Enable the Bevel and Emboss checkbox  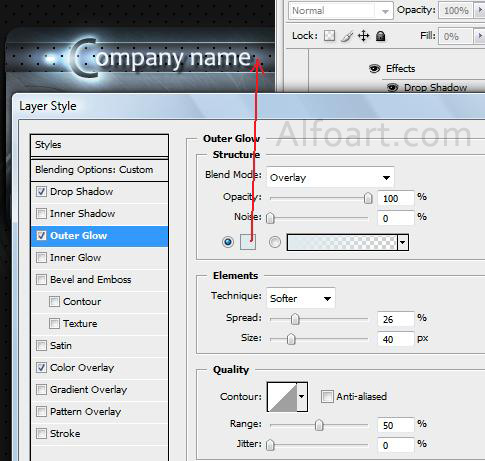coord(41,280)
